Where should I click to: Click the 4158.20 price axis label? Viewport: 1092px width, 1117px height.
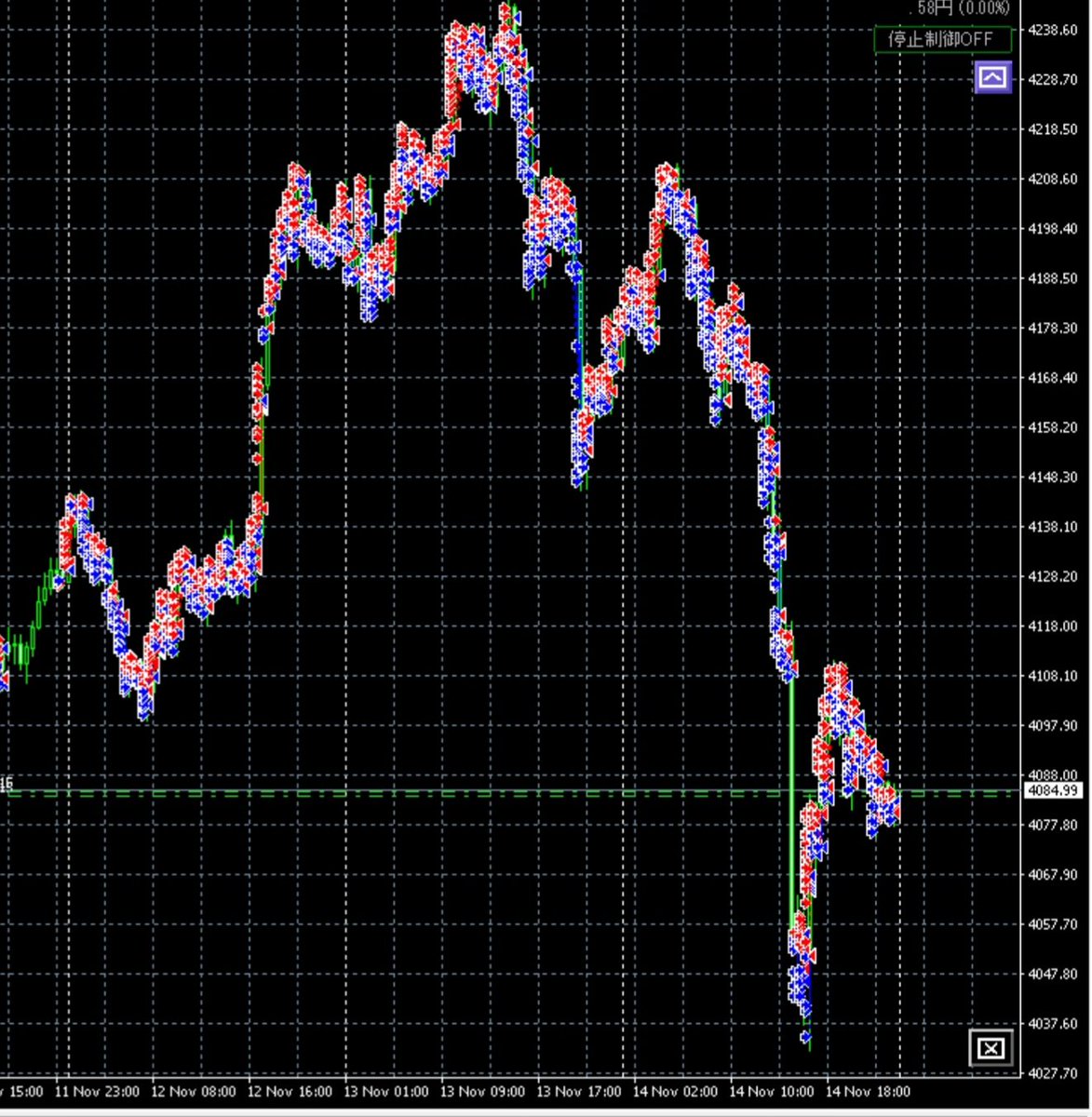(1053, 427)
